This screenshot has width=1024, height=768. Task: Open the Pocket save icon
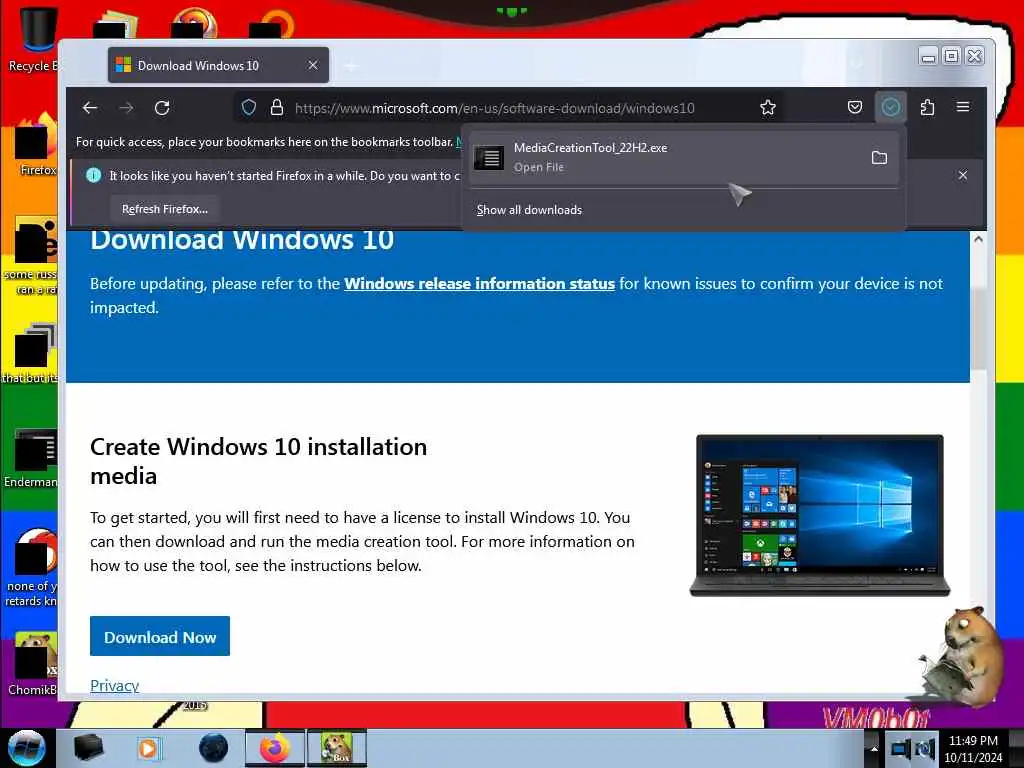click(855, 108)
